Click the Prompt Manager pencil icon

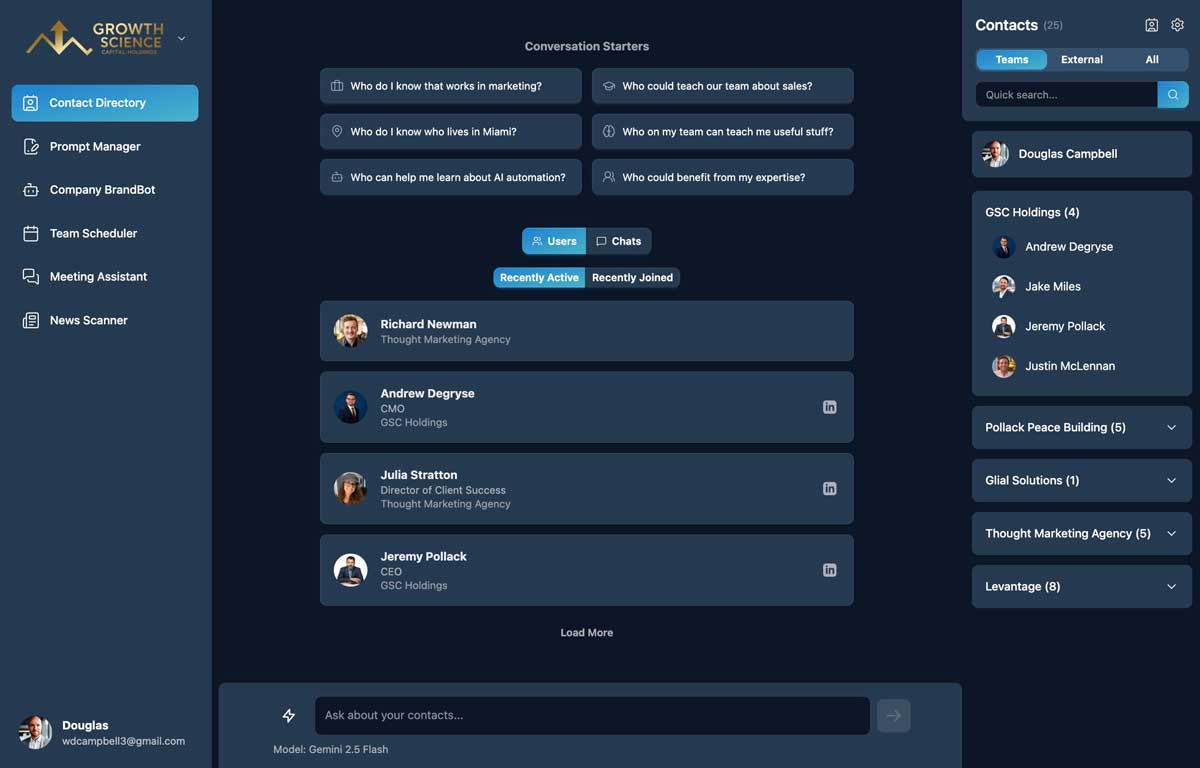click(x=30, y=146)
